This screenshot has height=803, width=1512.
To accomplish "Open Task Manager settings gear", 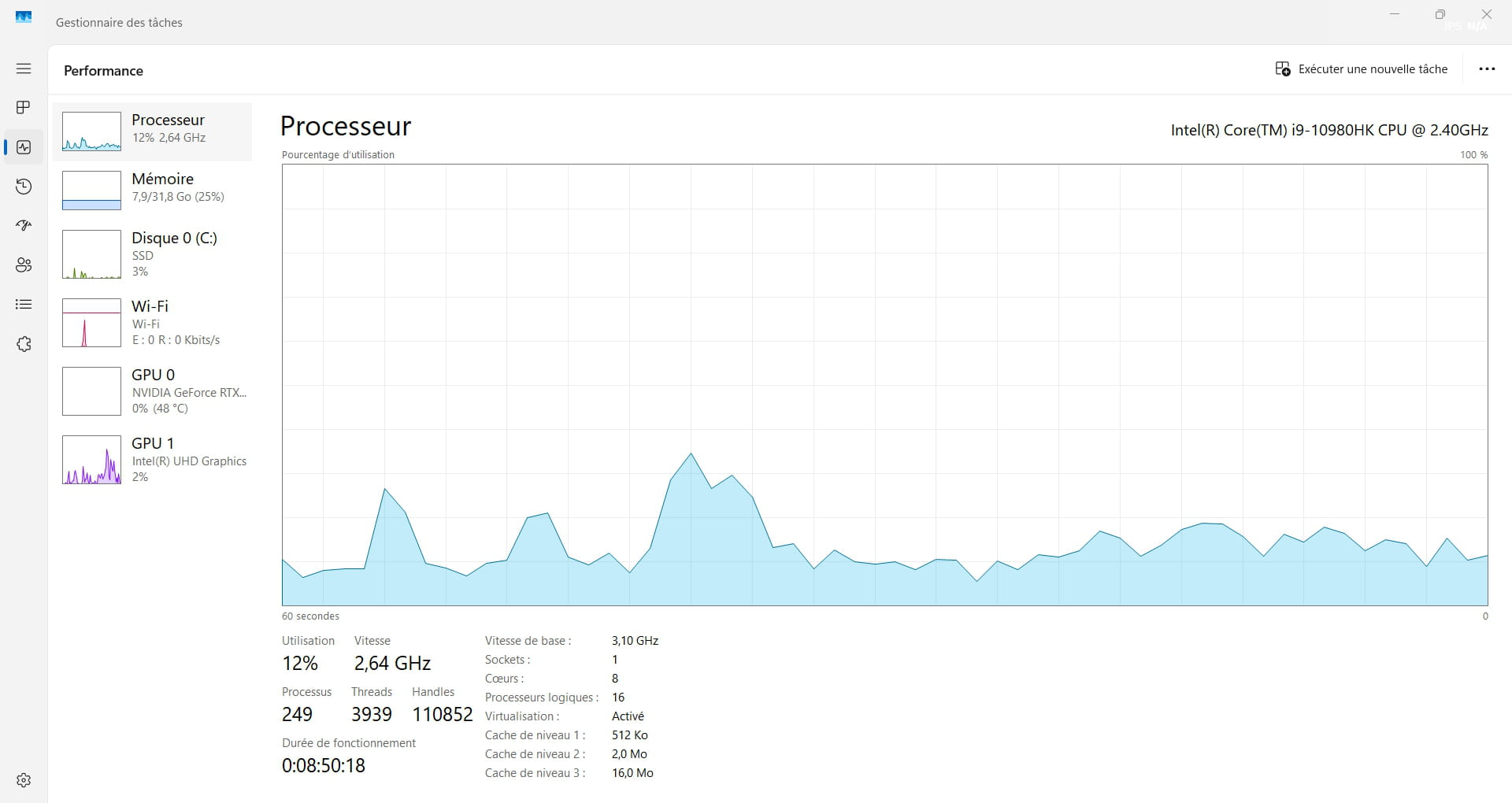I will point(24,780).
